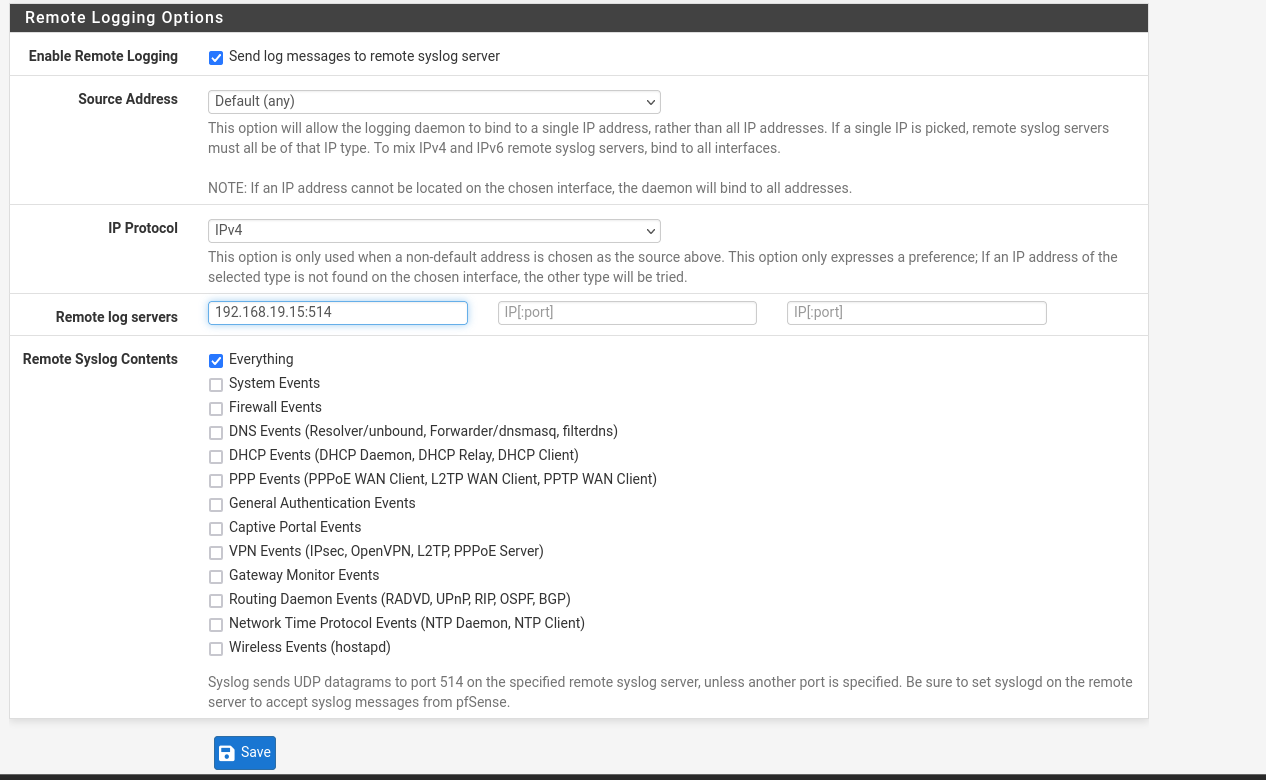Screen dimensions: 1266x780
Task: Enable DHCP Events checkbox
Action: pyautogui.click(x=216, y=457)
